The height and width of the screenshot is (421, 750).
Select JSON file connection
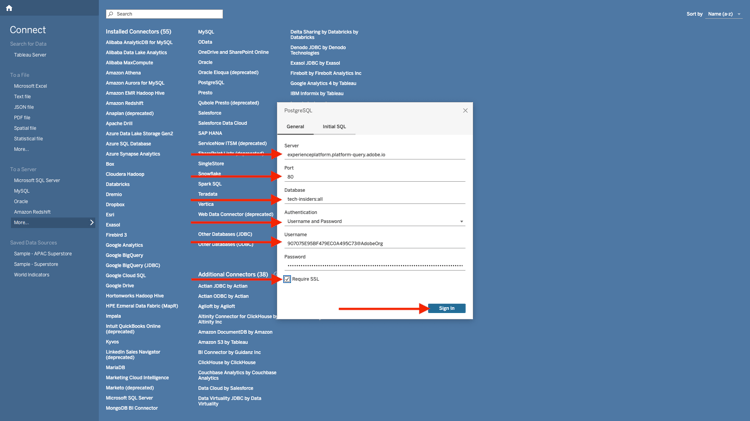click(x=24, y=107)
